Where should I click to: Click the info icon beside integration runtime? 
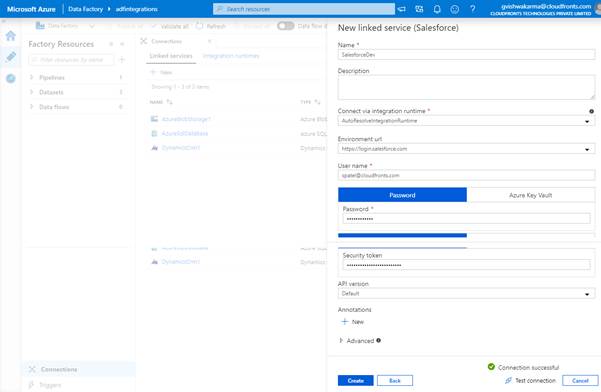point(591,111)
